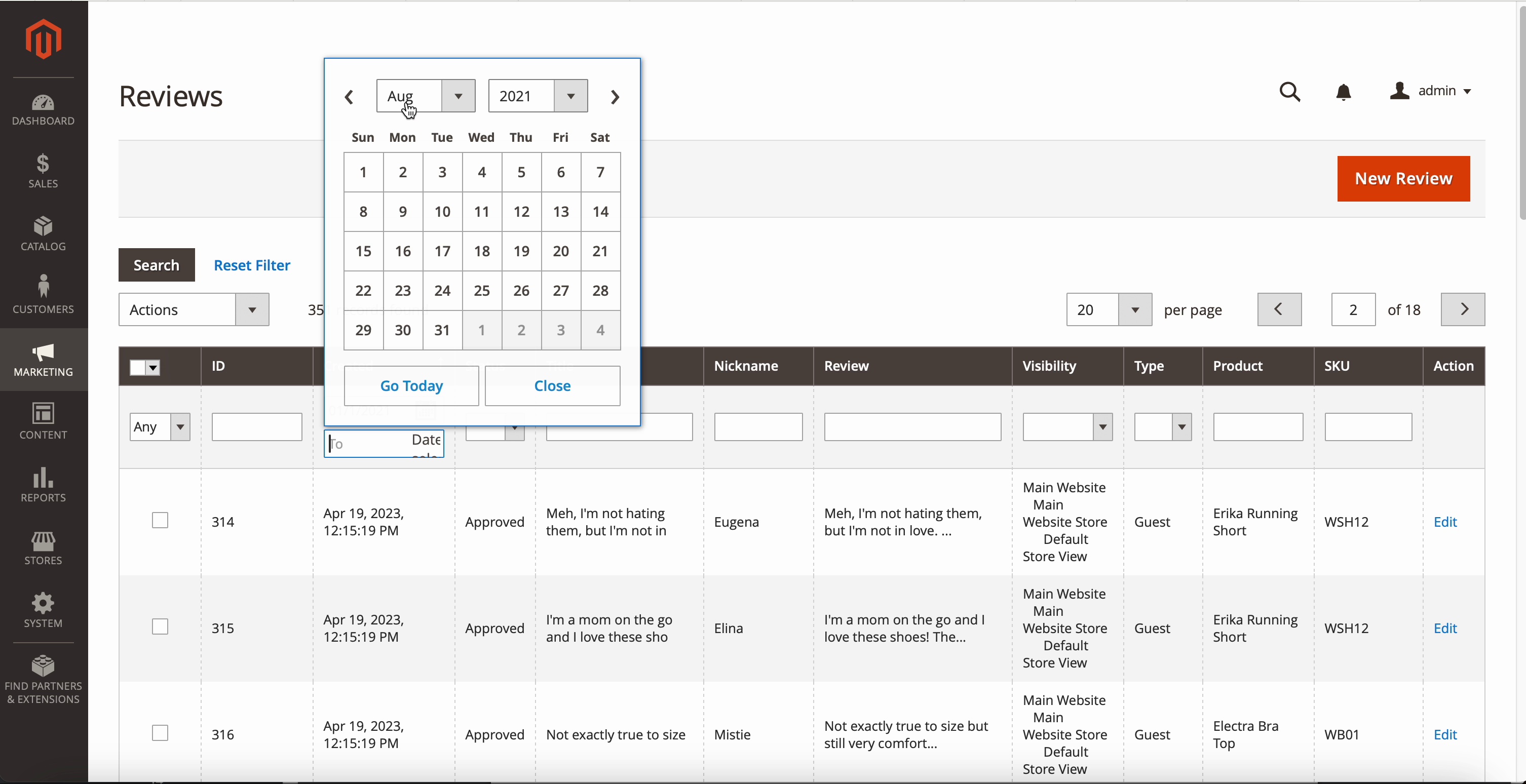Click the magnifier search icon in header
This screenshot has height=784, width=1526.
(1289, 92)
